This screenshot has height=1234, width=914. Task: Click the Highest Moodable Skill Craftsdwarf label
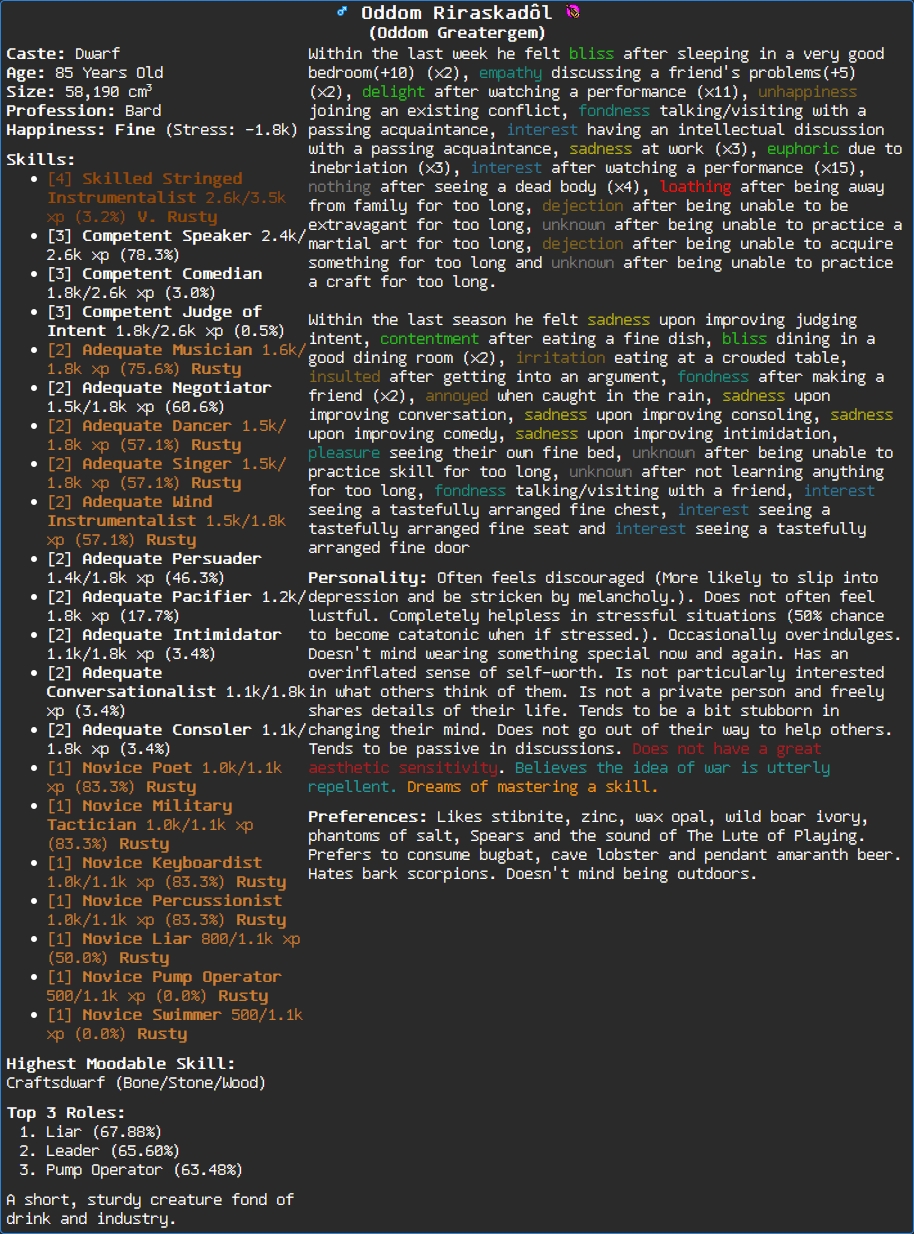[x=135, y=1081]
